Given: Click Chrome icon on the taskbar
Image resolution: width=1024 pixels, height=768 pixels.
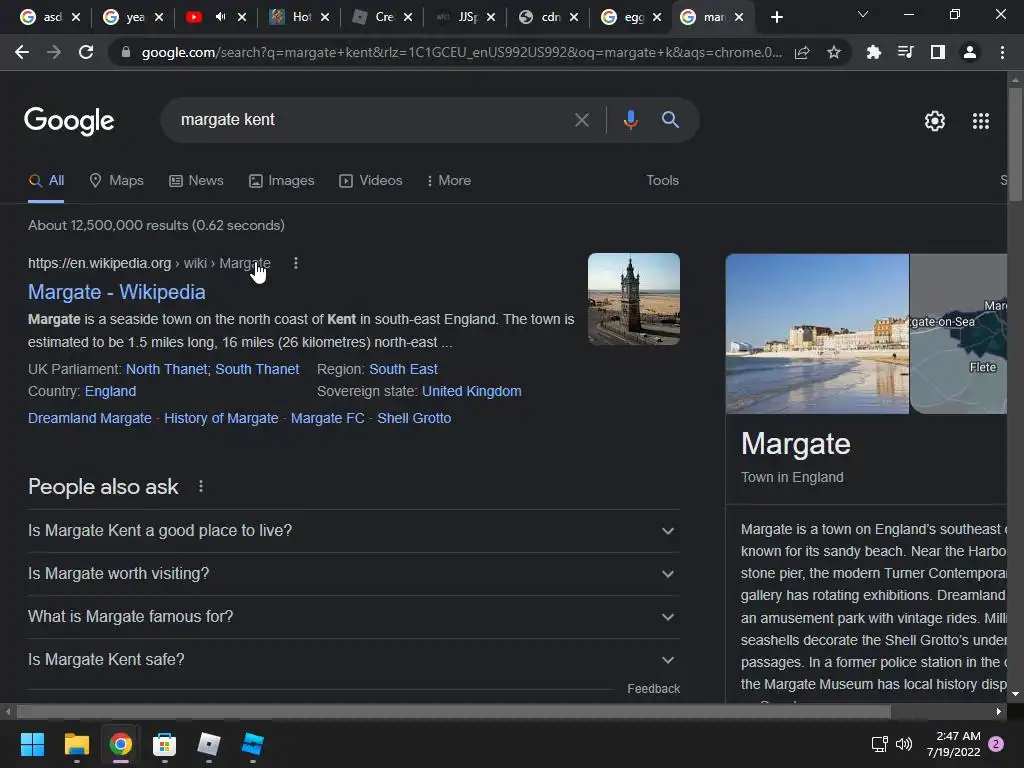Looking at the screenshot, I should coord(121,744).
